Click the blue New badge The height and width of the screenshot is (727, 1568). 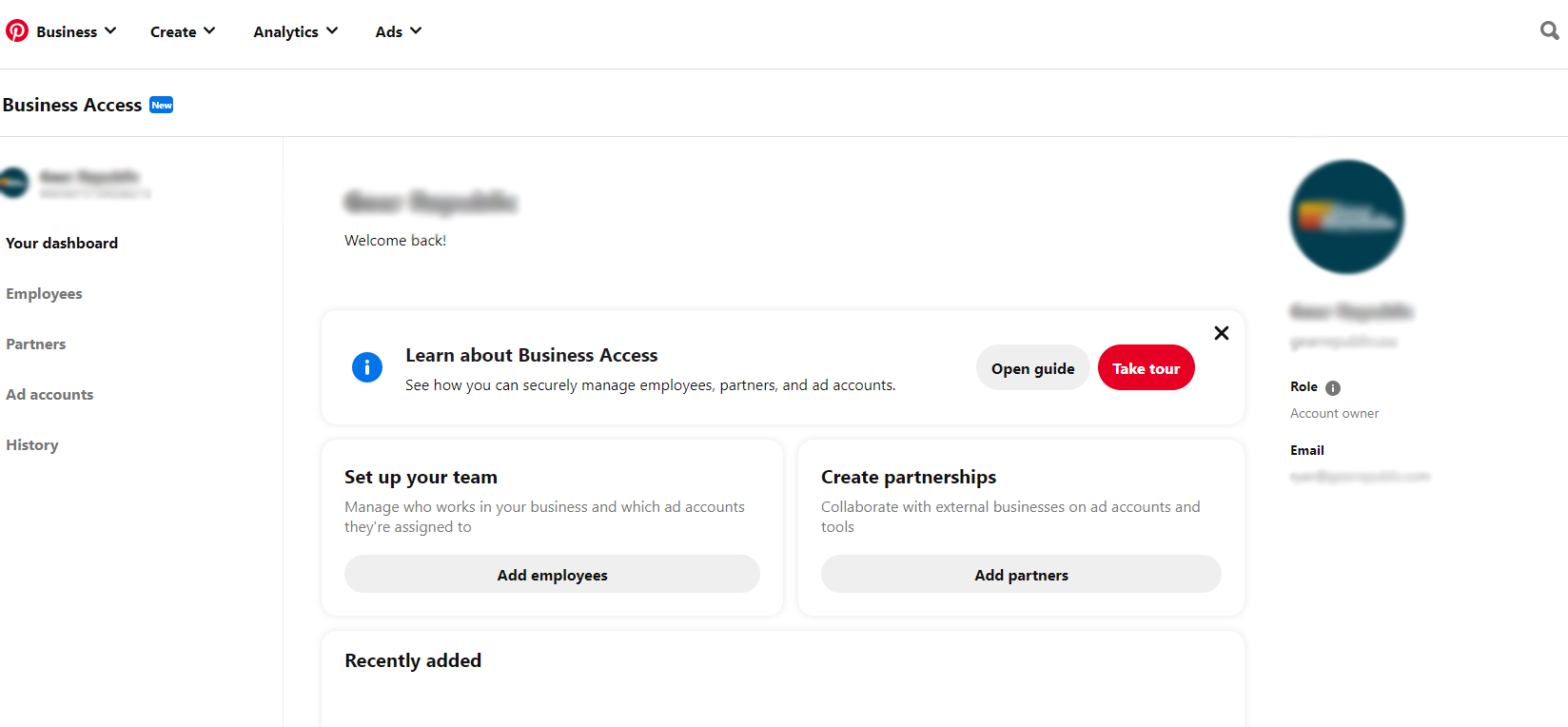(x=162, y=106)
